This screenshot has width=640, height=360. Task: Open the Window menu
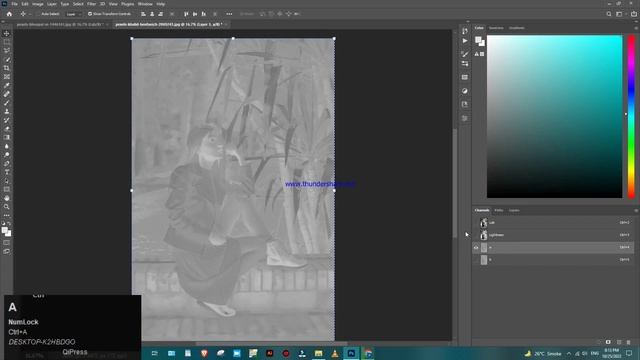point(145,4)
